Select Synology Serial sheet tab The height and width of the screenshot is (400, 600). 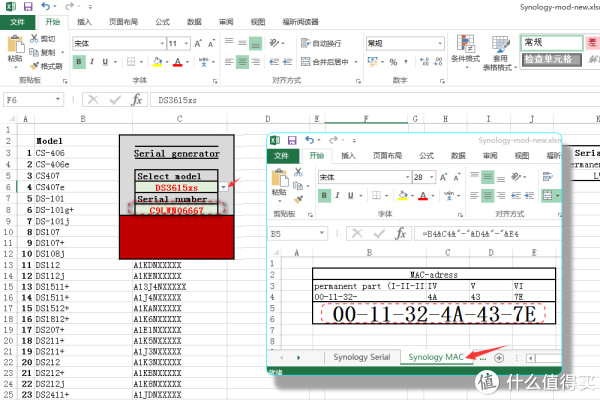coord(362,357)
